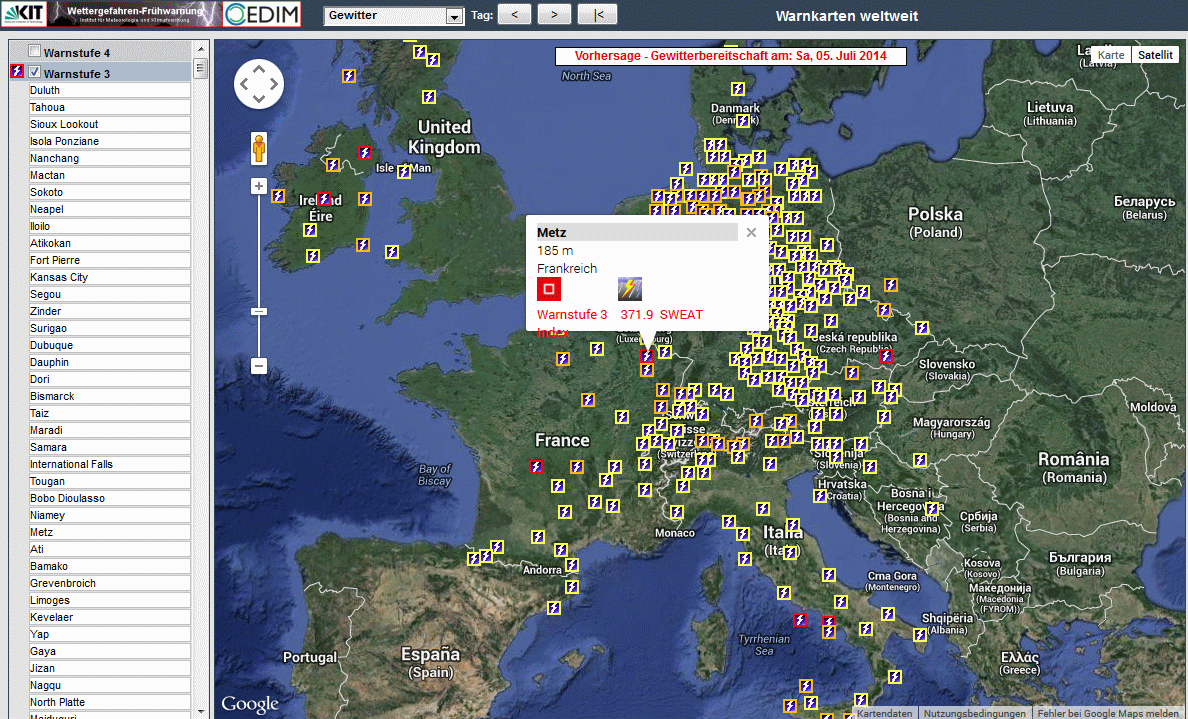The height and width of the screenshot is (719, 1188).
Task: Click the Kartendaten label
Action: (884, 713)
